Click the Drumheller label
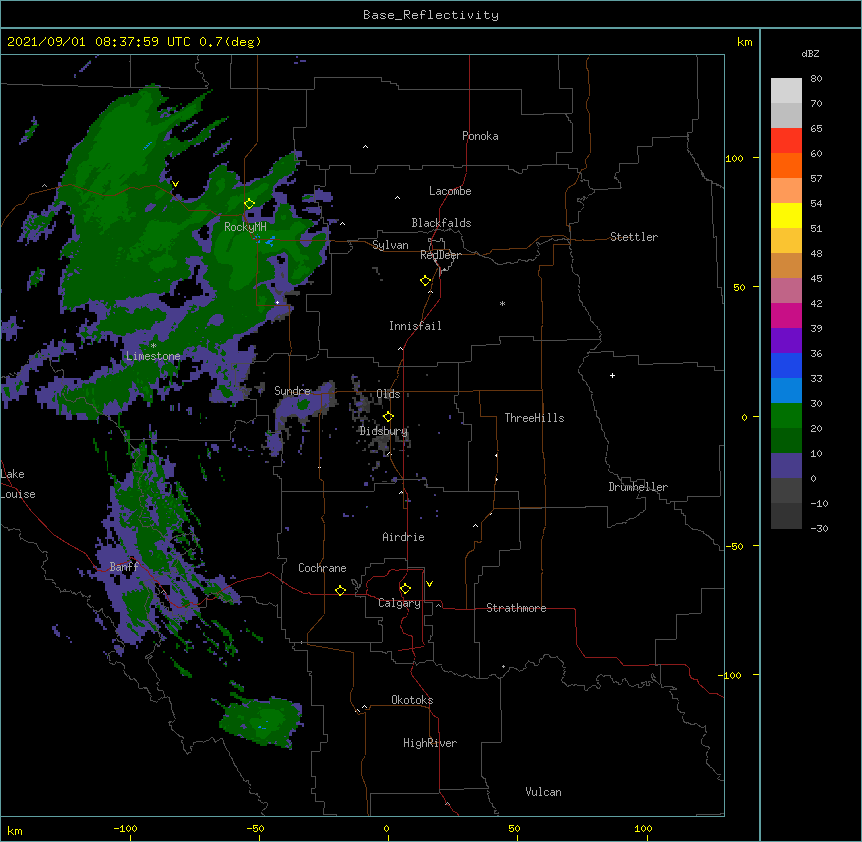The width and height of the screenshot is (862, 842). pos(638,487)
